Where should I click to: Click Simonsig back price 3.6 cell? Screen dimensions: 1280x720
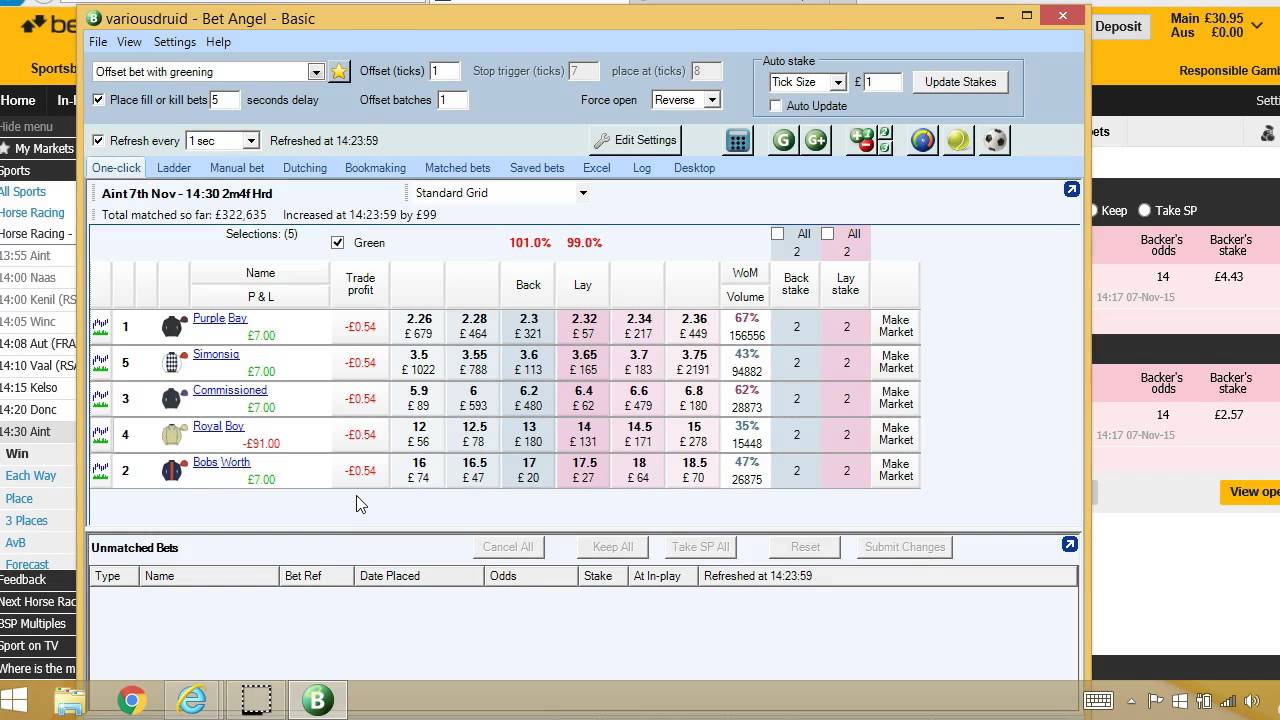[x=528, y=362]
